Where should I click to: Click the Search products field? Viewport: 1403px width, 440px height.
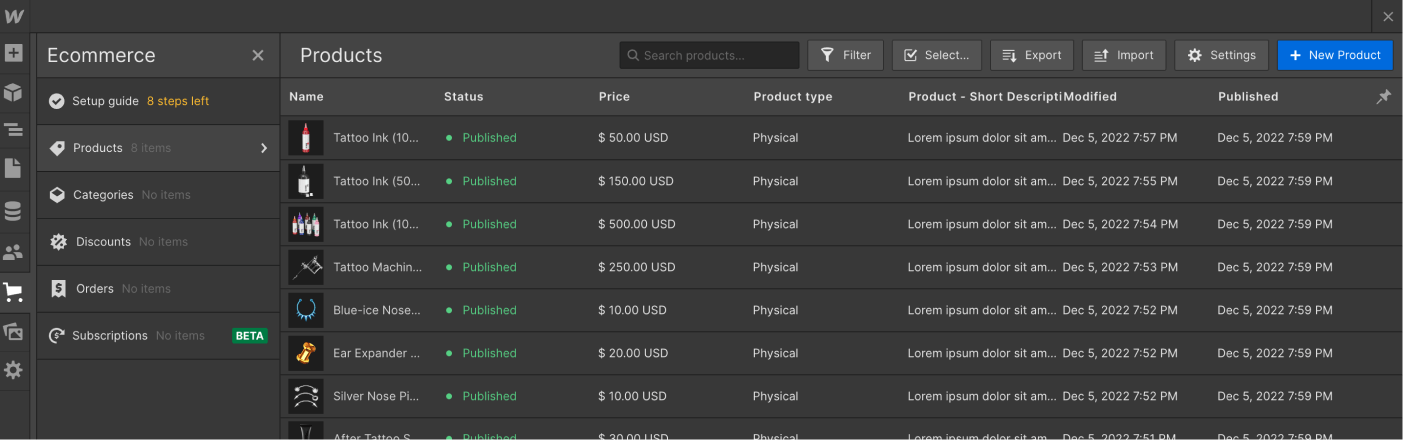pos(710,55)
